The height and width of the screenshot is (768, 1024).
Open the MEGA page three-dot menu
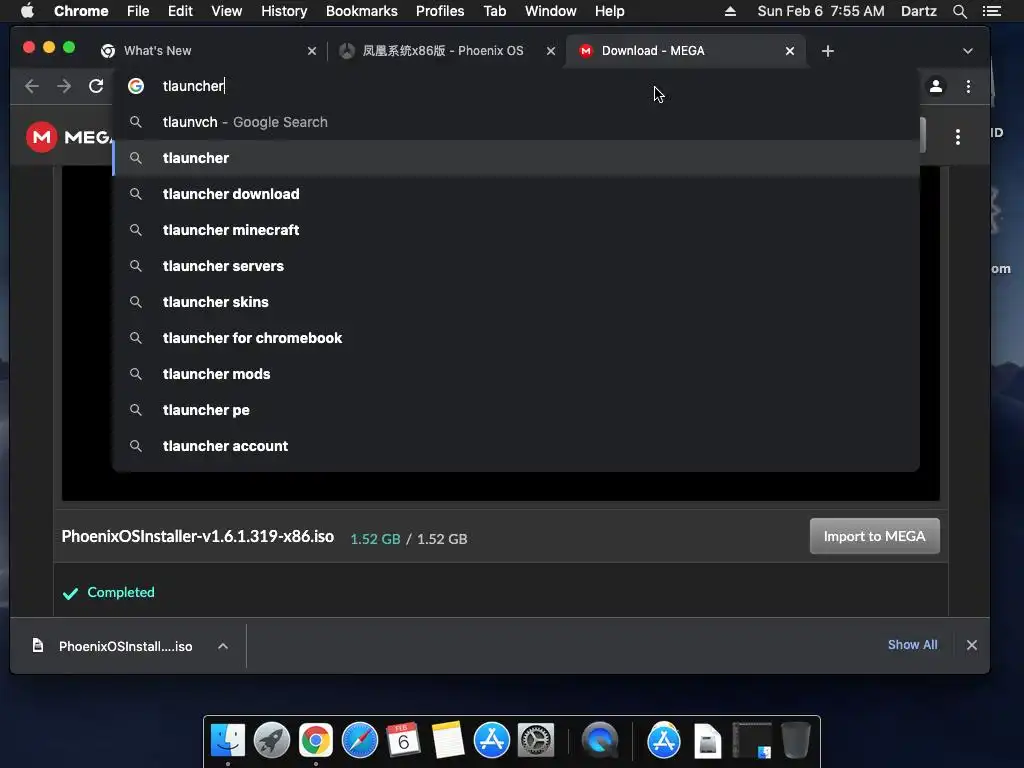coord(957,136)
